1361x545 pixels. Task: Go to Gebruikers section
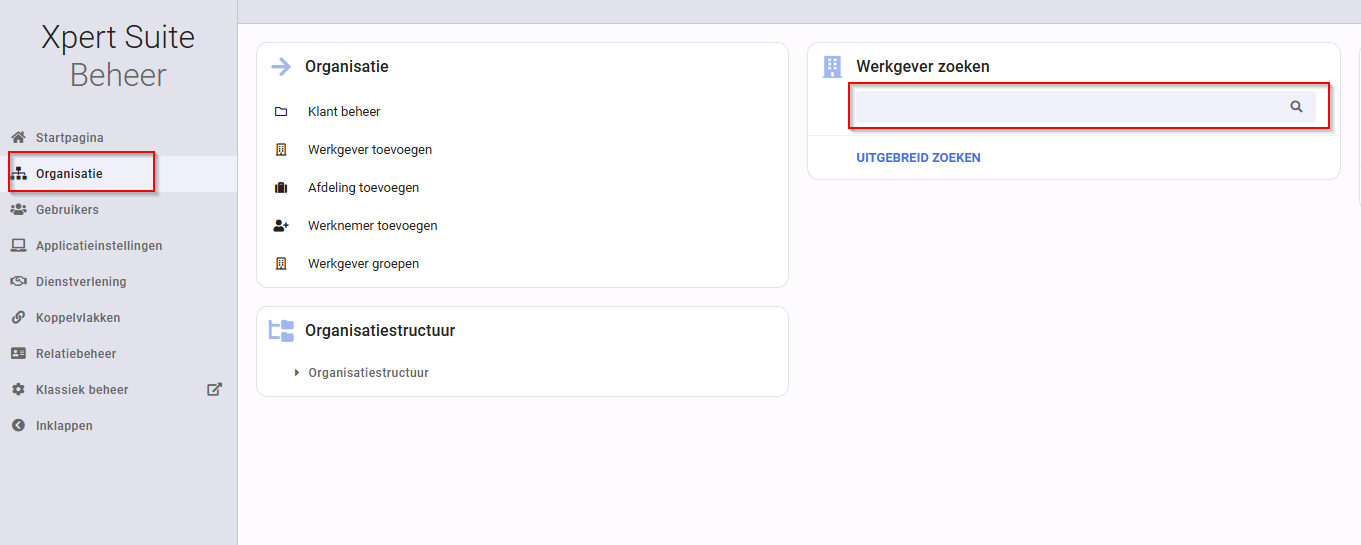(118, 210)
